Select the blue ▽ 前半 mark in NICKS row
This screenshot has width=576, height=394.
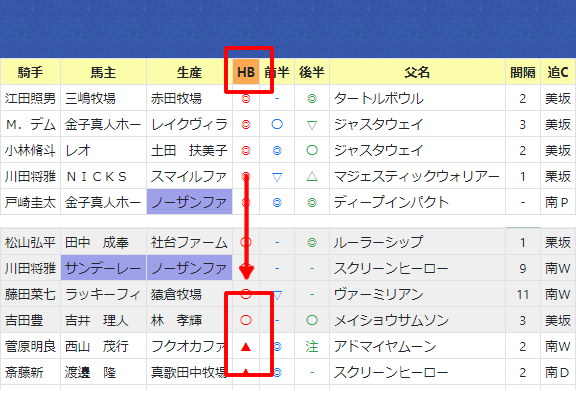coord(277,177)
